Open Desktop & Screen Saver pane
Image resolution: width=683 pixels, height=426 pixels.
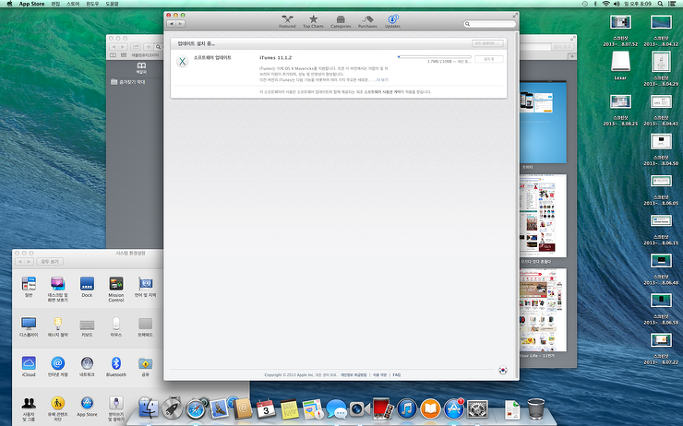pos(57,289)
